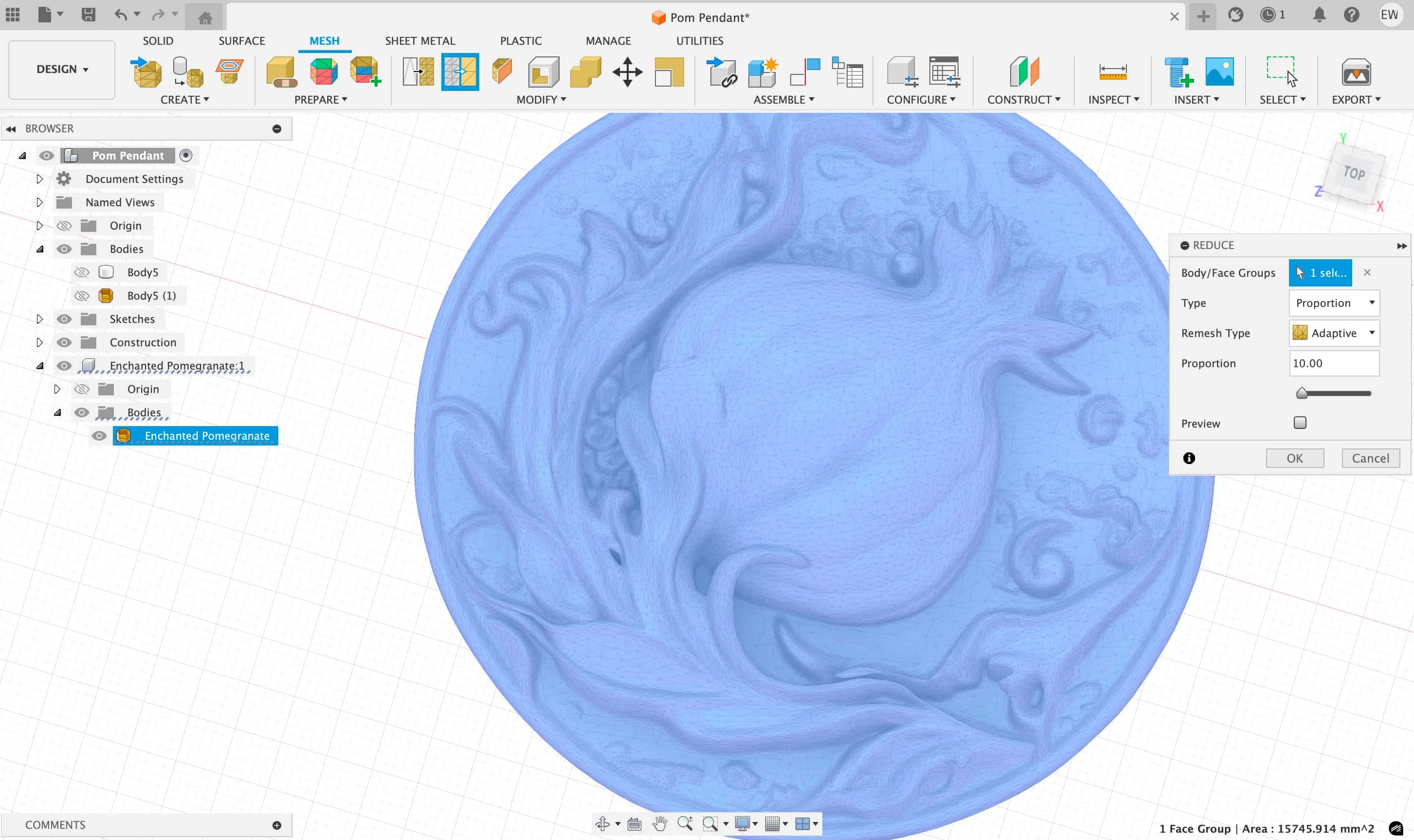
Task: Click the Insert Mesh icon
Action: click(146, 72)
